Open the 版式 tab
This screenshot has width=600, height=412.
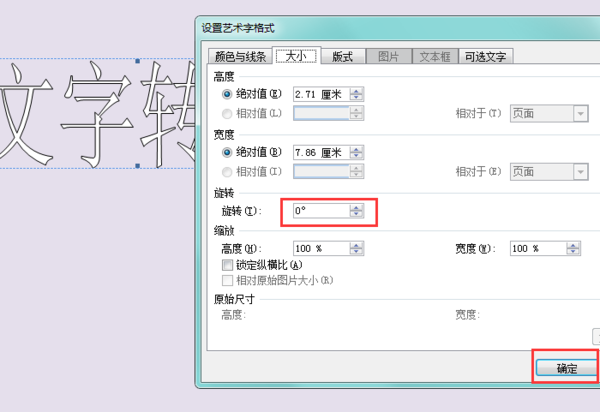tap(342, 57)
